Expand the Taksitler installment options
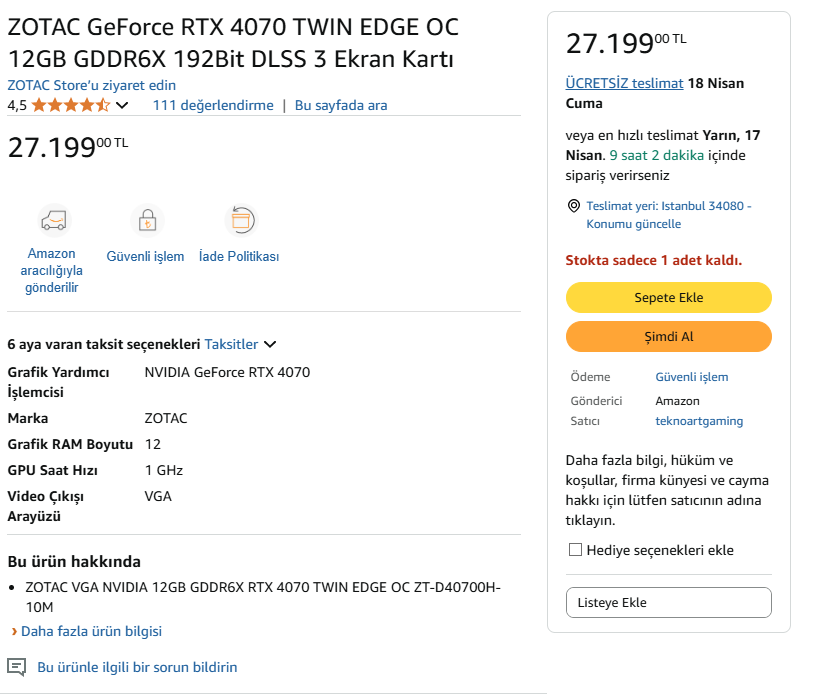The height and width of the screenshot is (699, 823). (x=240, y=344)
